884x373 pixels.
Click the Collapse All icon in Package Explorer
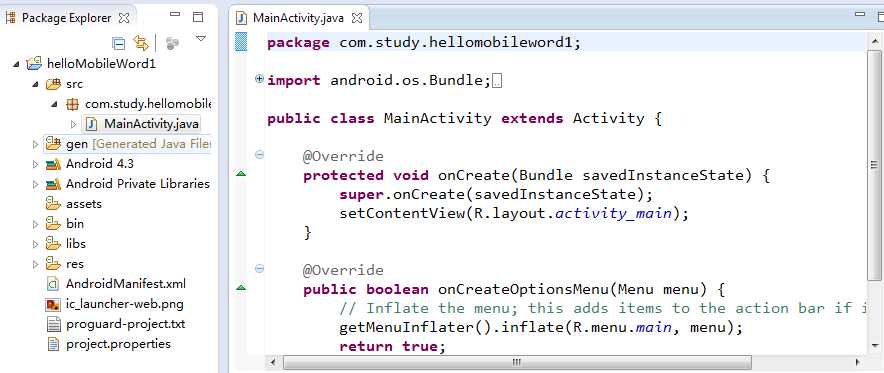(118, 43)
